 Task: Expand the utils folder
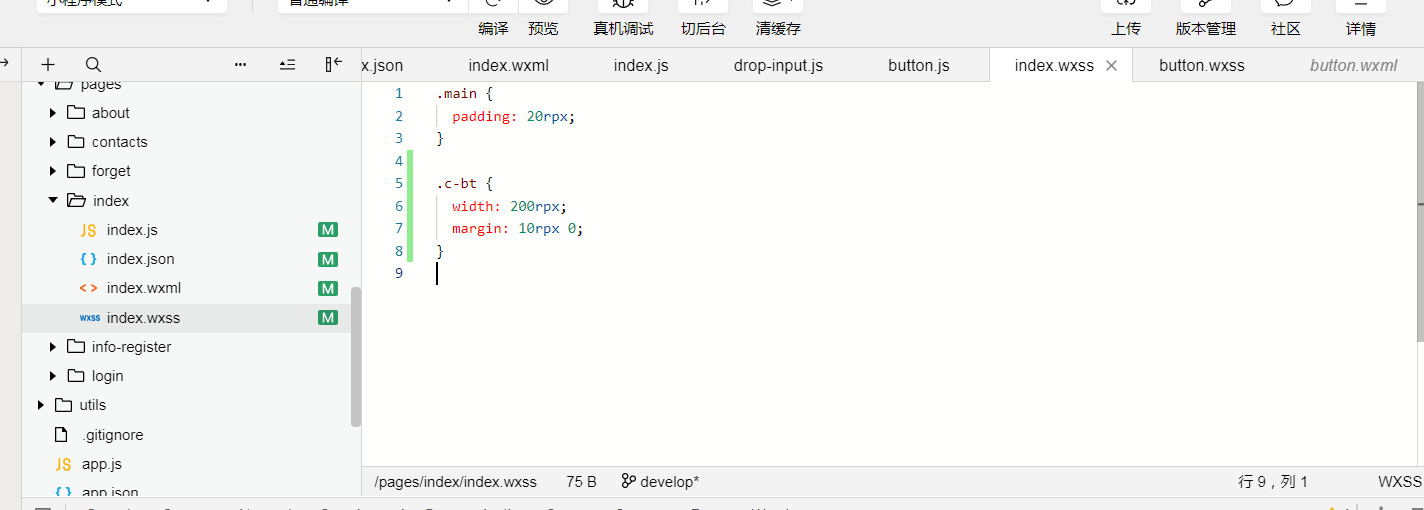[41, 405]
